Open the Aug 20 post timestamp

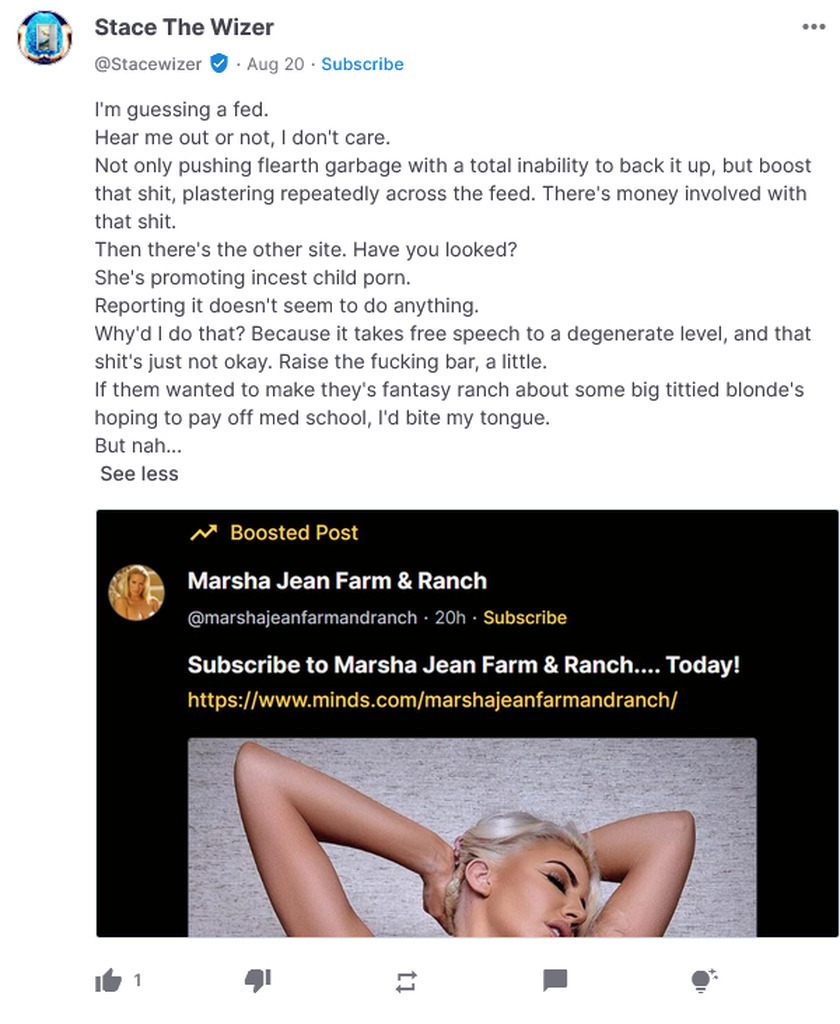[275, 64]
